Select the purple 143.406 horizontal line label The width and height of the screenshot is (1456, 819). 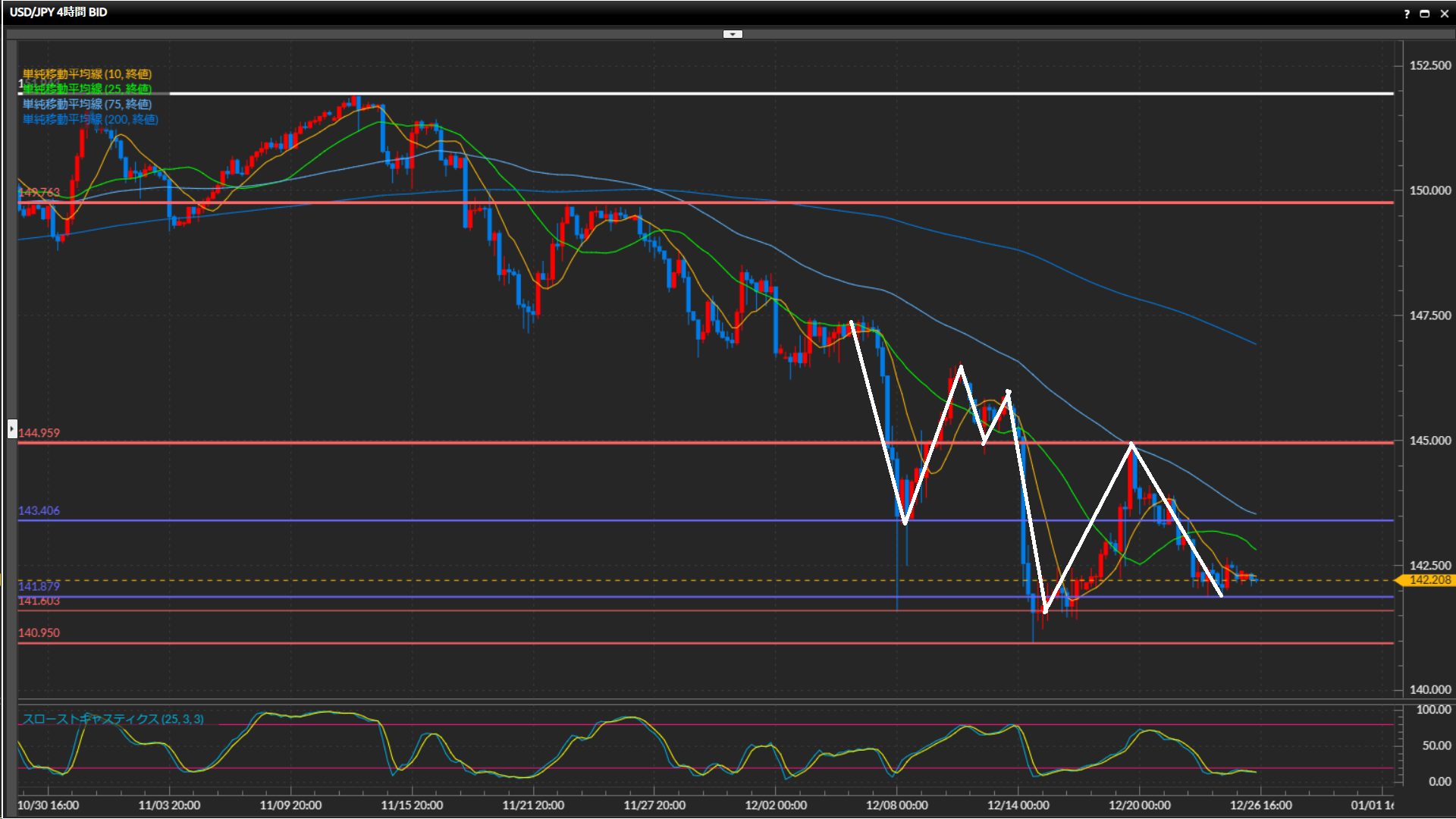coord(39,511)
